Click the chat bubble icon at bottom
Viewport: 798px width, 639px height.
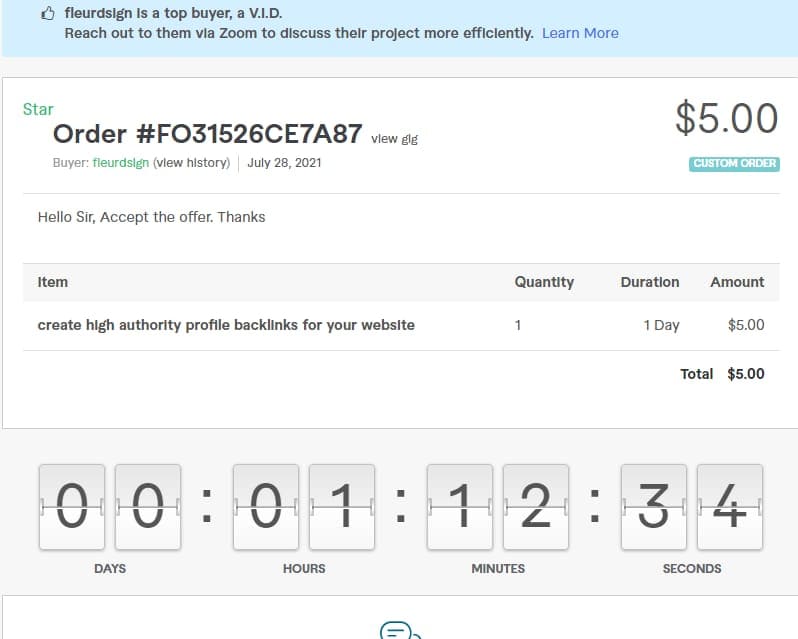pyautogui.click(x=399, y=631)
